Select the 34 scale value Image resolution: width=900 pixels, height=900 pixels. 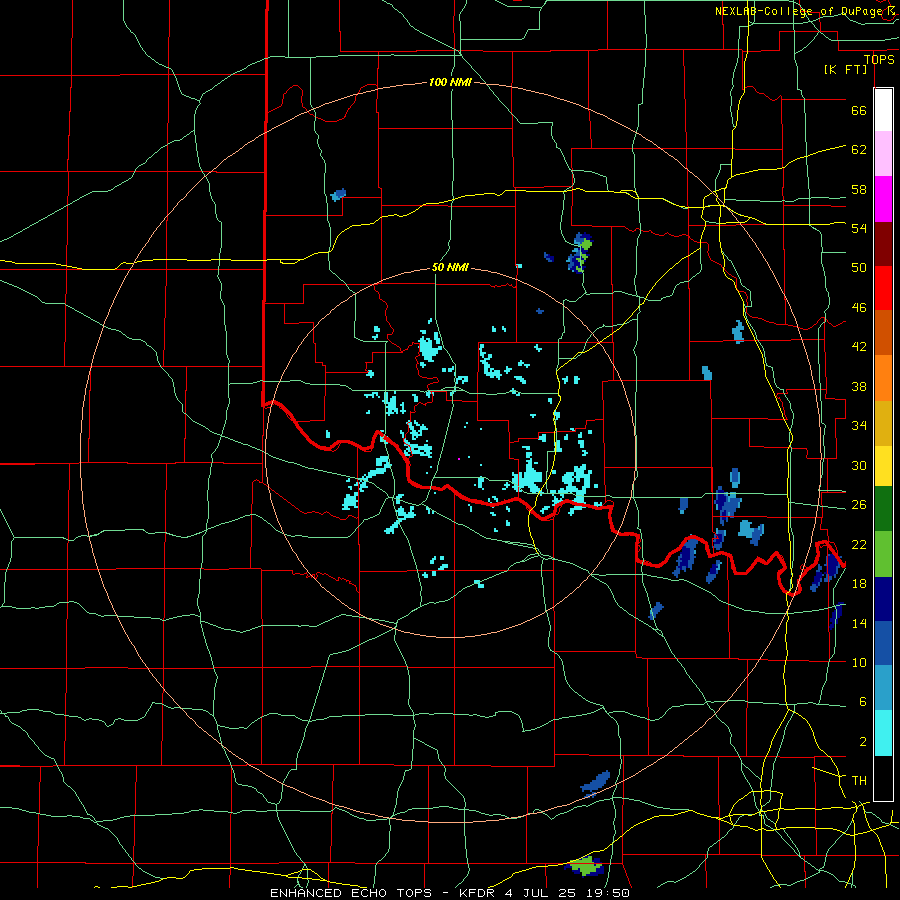coord(859,426)
